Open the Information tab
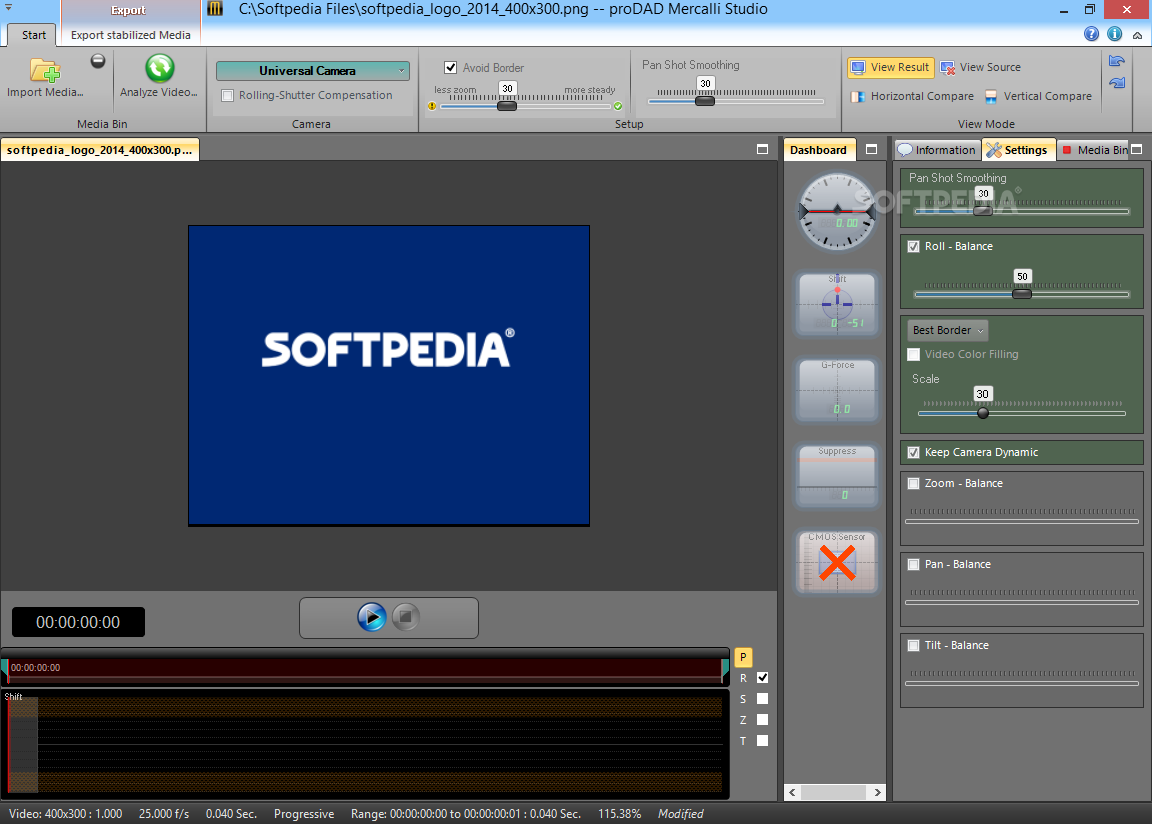The height and width of the screenshot is (824, 1152). pos(937,150)
